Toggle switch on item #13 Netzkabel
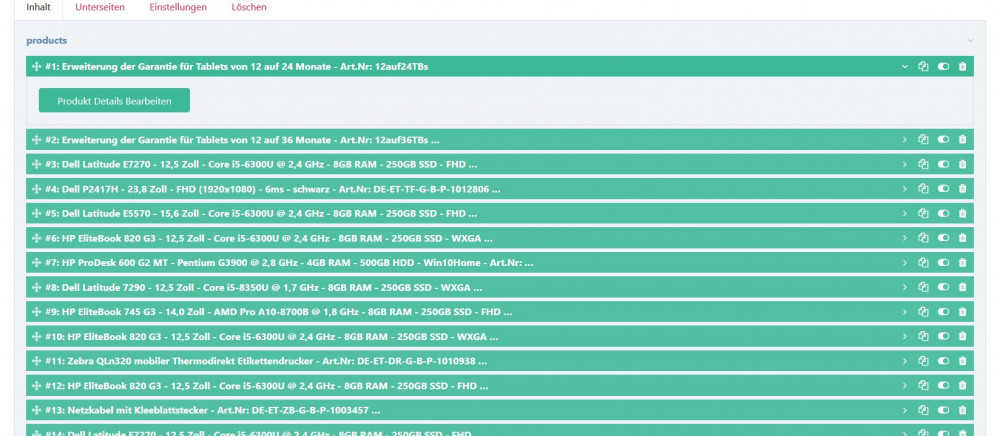This screenshot has width=1000, height=436. [x=943, y=411]
